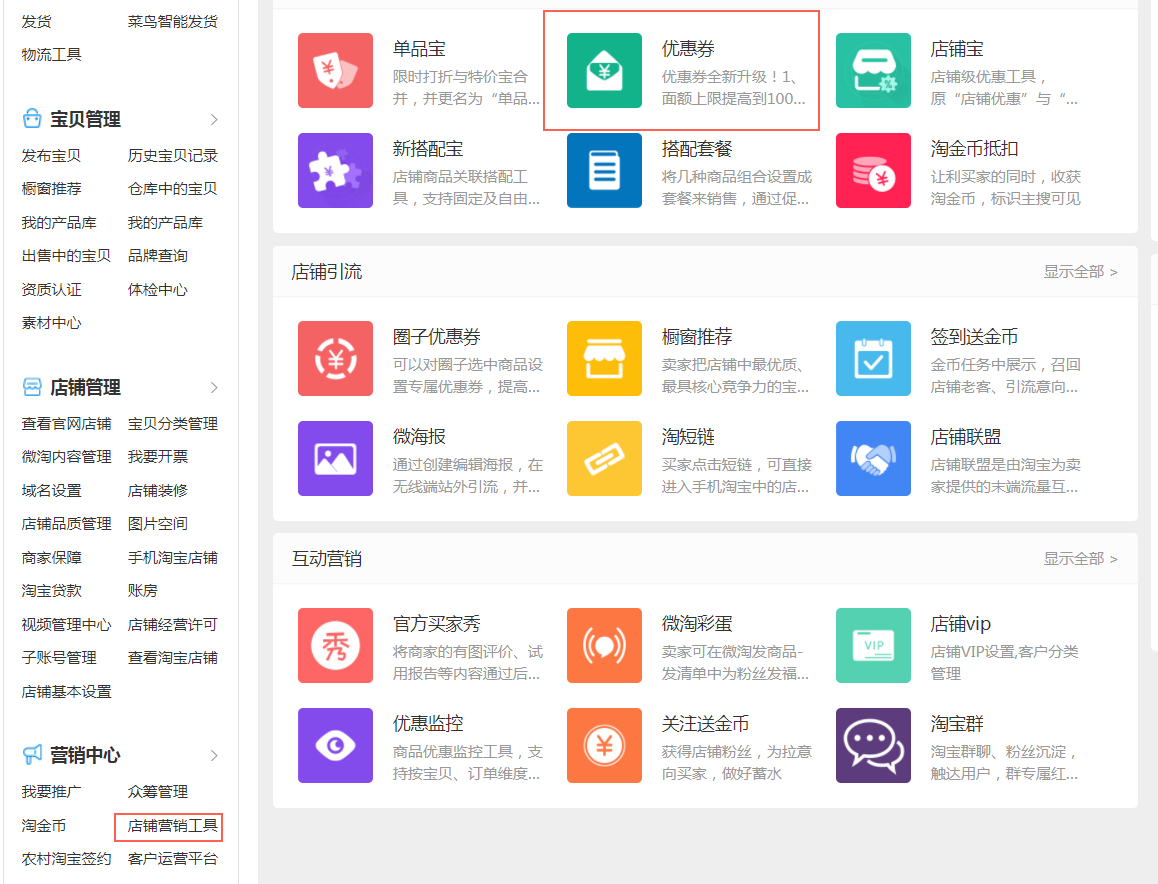Open 历史宝贝记录 in sidebar
Image resolution: width=1158 pixels, height=884 pixels.
173,156
